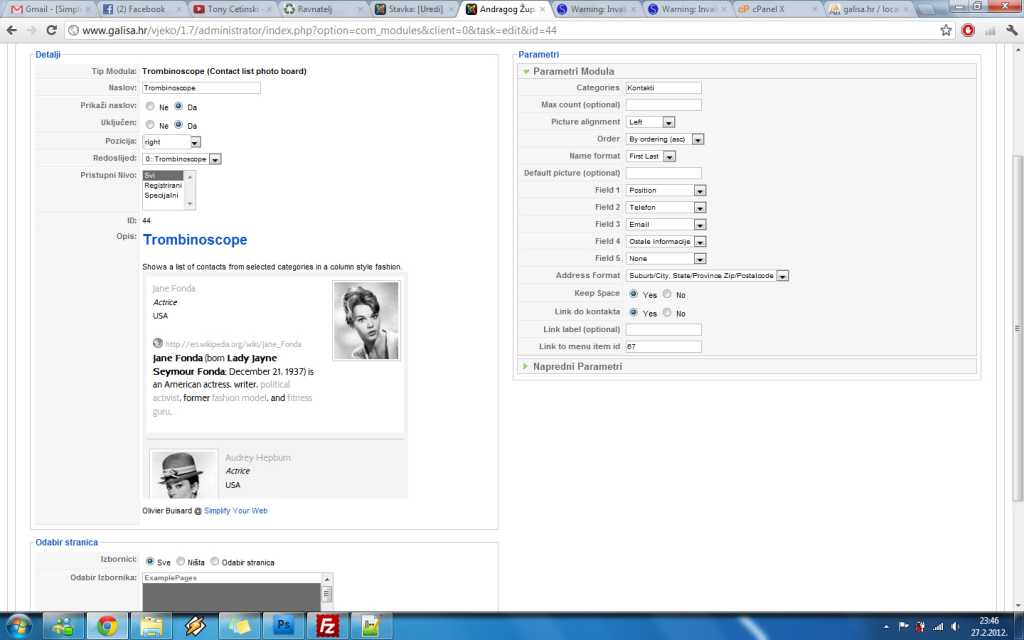Open the Pozicija dropdown
The width and height of the screenshot is (1024, 640).
pos(195,142)
